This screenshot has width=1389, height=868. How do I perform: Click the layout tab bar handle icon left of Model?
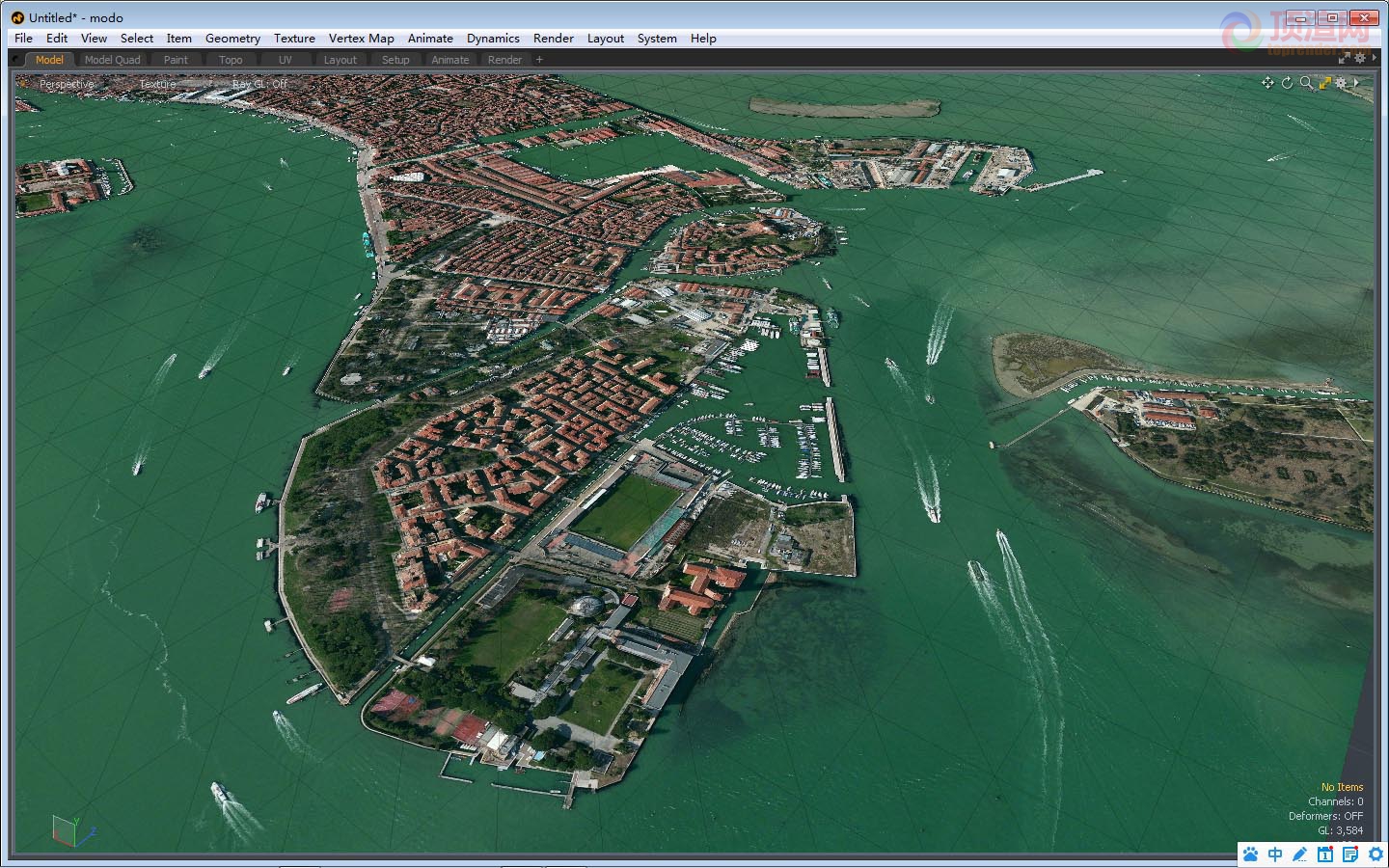(15, 60)
